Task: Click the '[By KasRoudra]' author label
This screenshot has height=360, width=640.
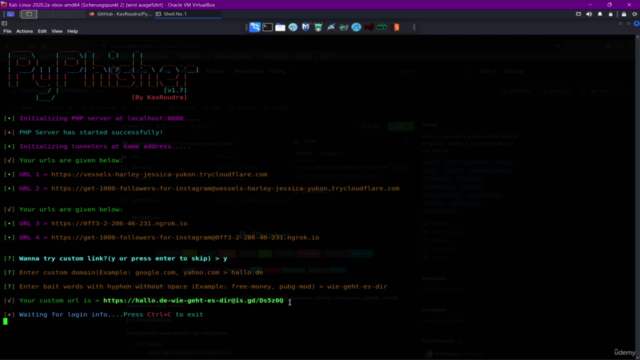Action: pyautogui.click(x=159, y=98)
